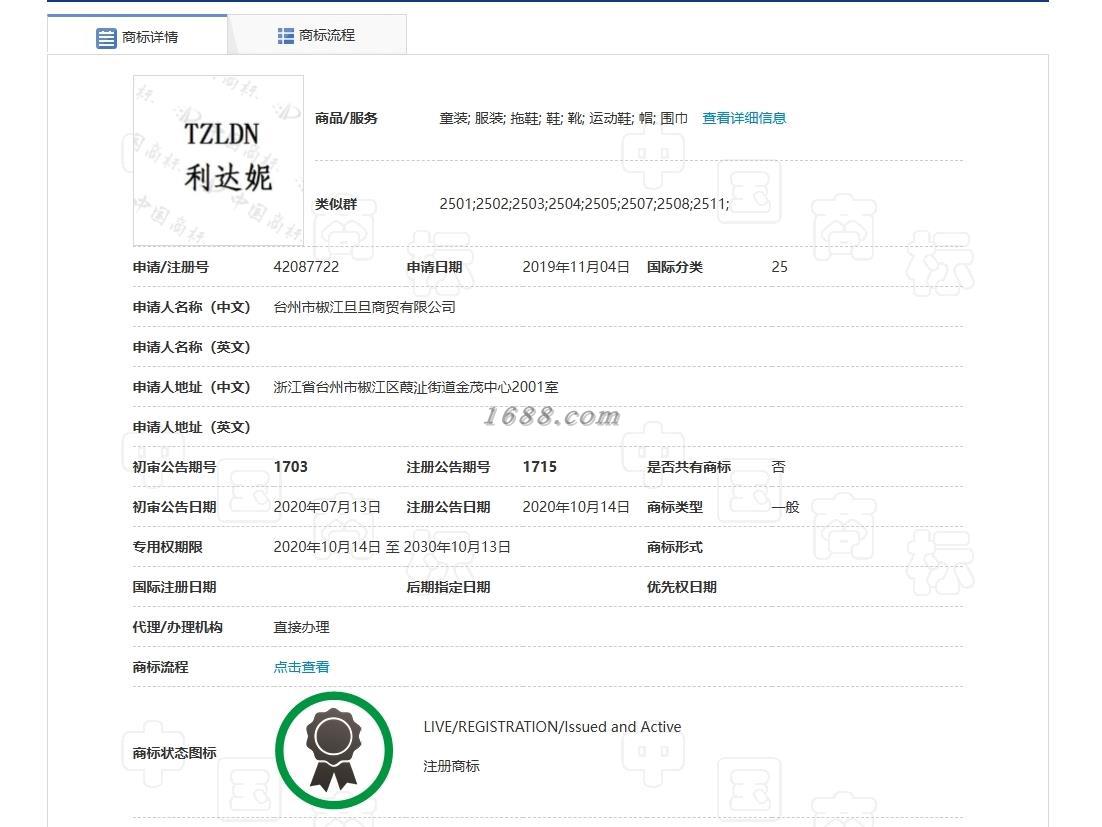The image size is (1102, 827).
Task: Open the 点击查看 trademark process link
Action: tap(302, 667)
